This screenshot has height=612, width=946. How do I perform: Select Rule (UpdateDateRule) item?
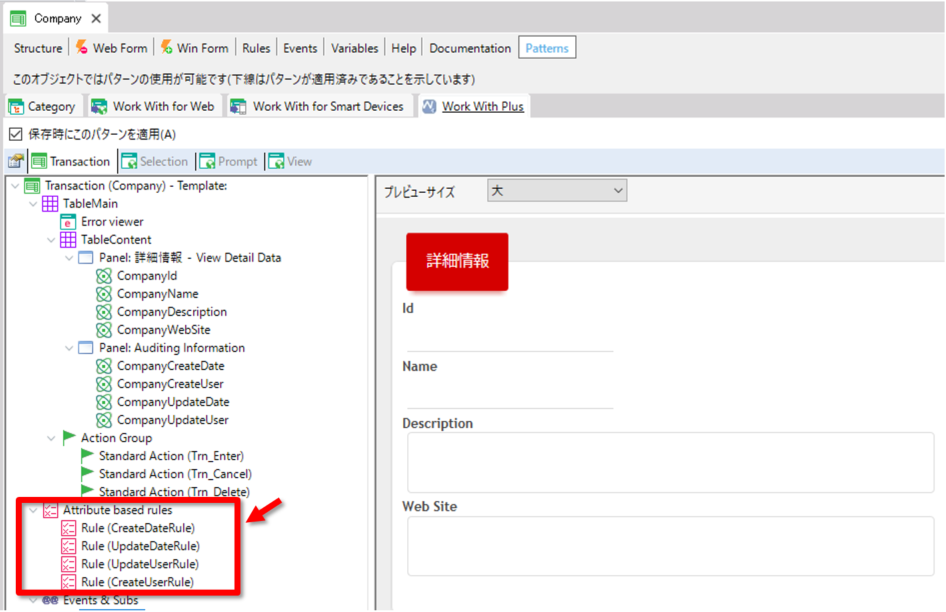point(141,546)
